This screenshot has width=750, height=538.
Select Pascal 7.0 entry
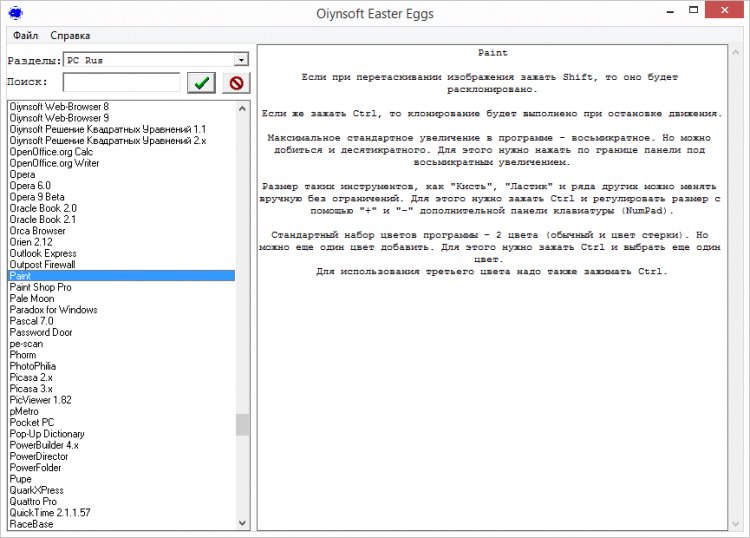click(122, 321)
